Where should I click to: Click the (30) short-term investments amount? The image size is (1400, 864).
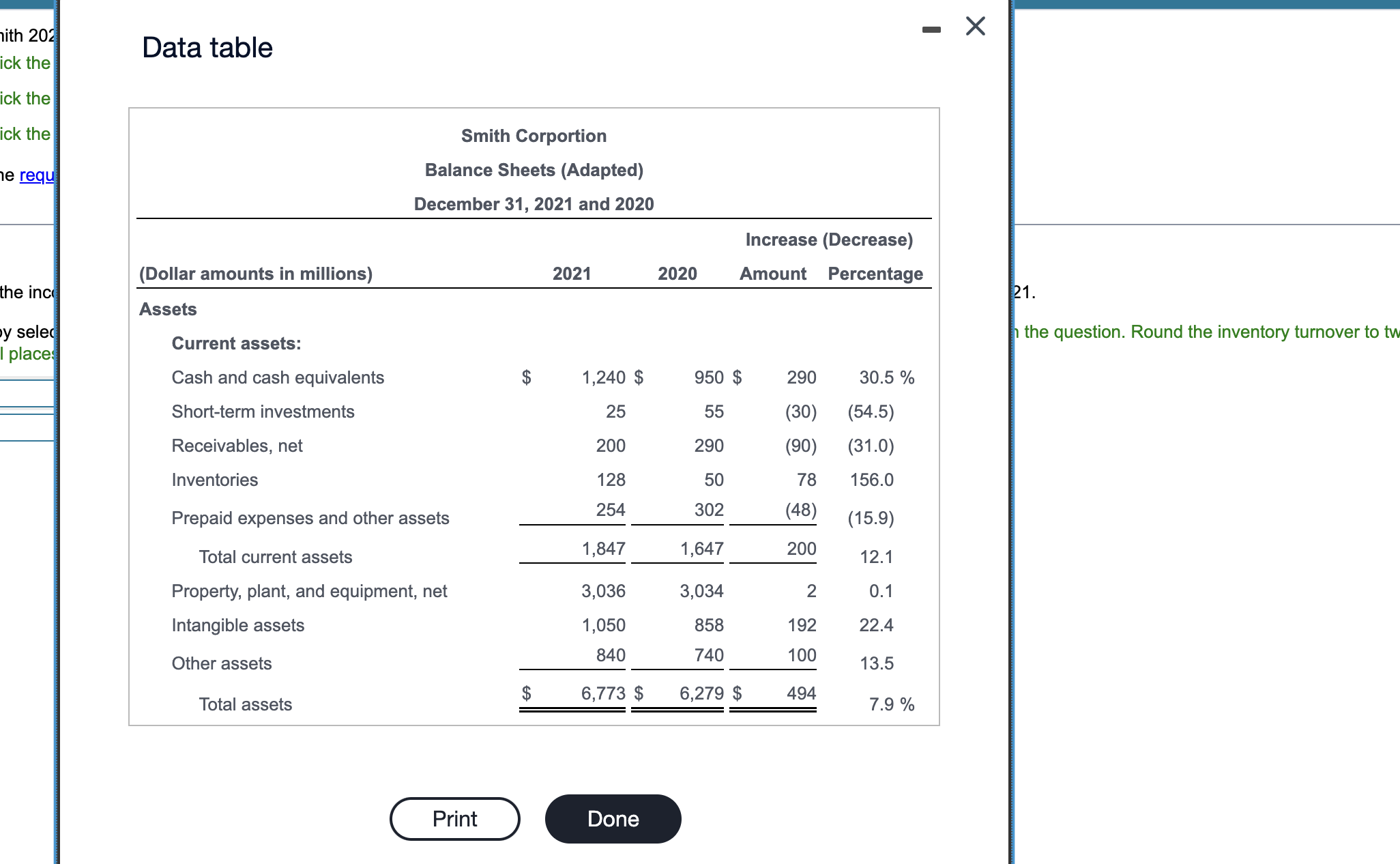(x=801, y=412)
